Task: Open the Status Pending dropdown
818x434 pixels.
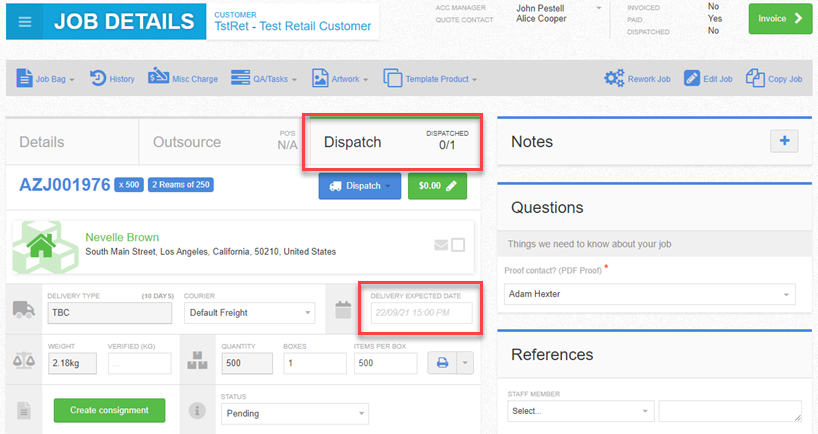Action: (295, 414)
